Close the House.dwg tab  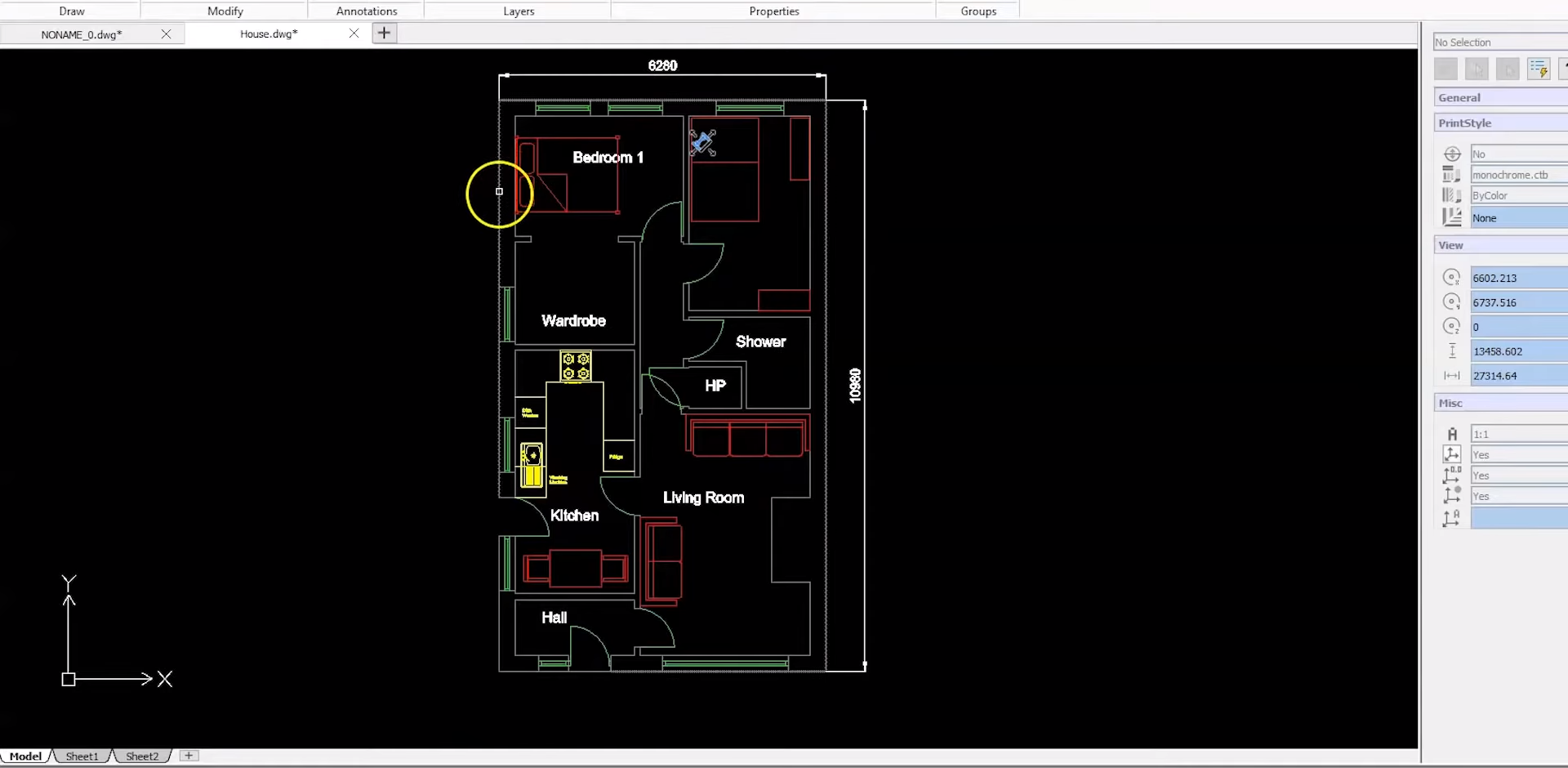point(354,33)
